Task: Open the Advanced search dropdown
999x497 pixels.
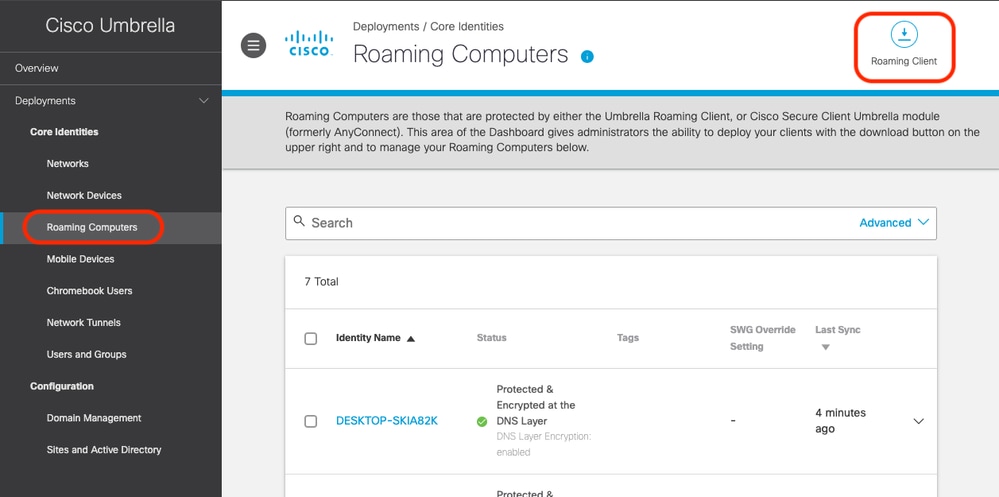Action: pos(894,222)
